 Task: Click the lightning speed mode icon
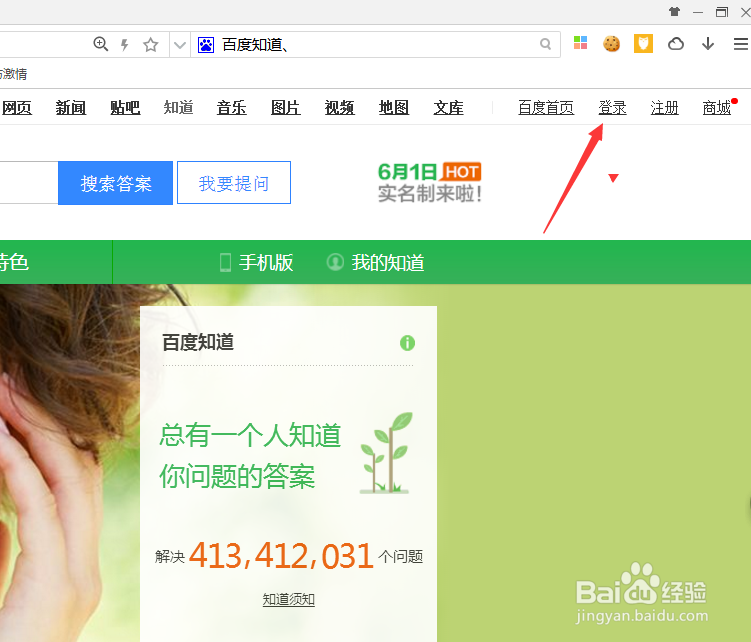tap(125, 45)
